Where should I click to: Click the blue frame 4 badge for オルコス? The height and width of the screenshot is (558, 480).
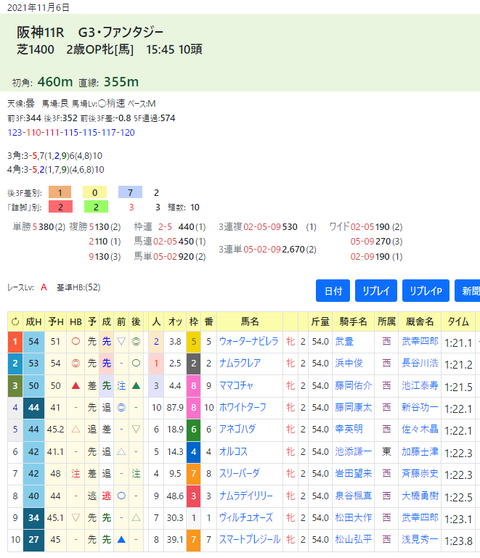(x=194, y=452)
